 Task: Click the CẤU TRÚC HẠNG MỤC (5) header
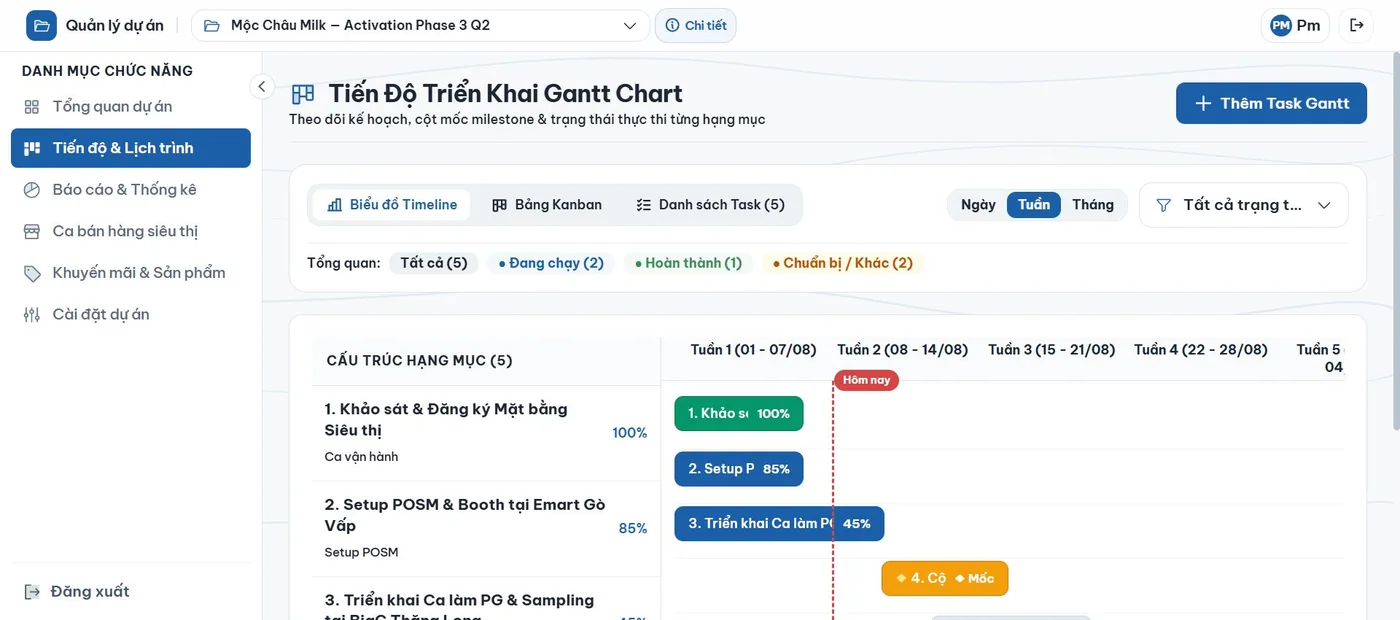coord(420,360)
